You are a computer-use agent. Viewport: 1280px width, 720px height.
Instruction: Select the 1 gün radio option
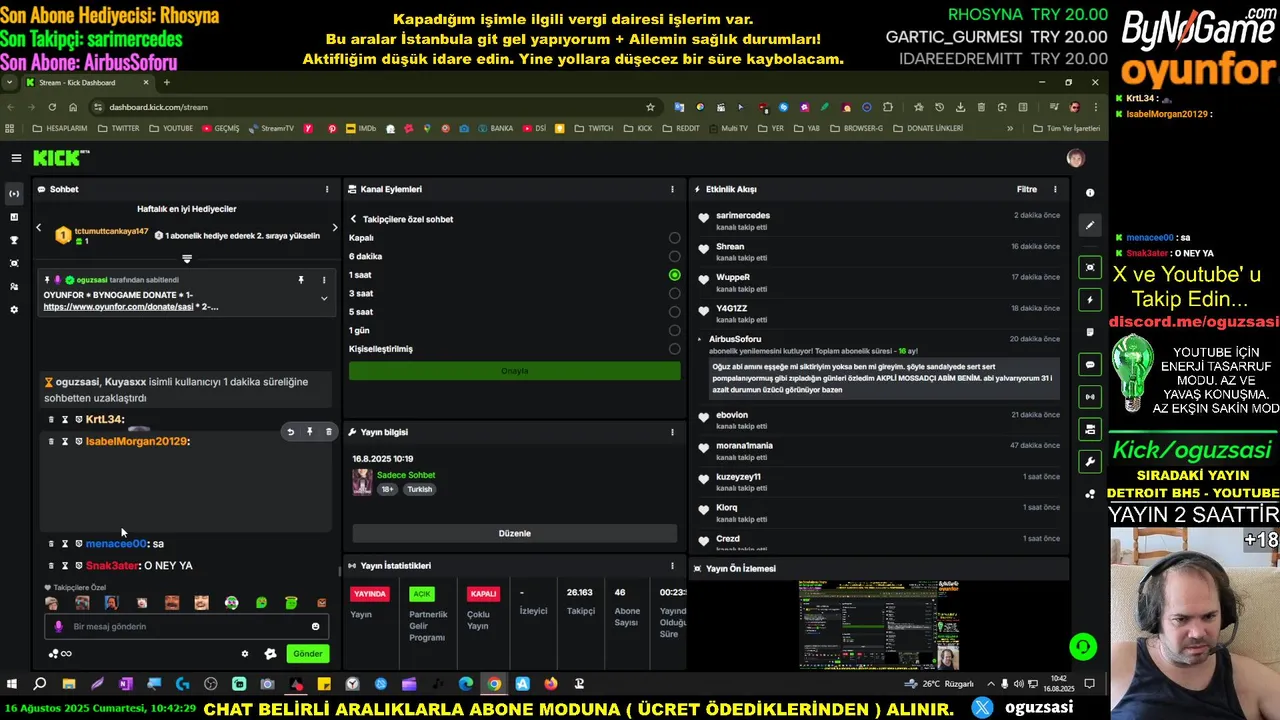coord(675,330)
